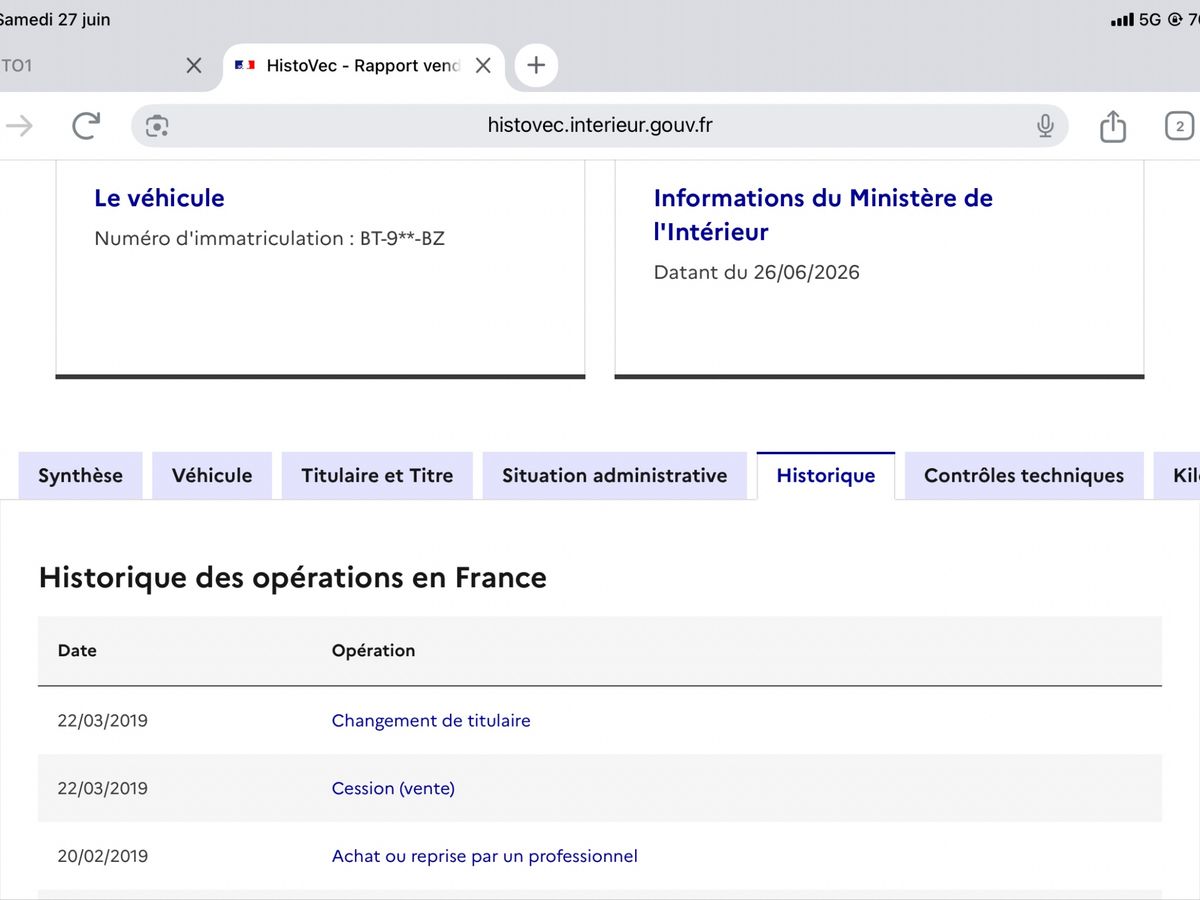Open the share menu icon
This screenshot has height=900, width=1200.
[x=1113, y=125]
